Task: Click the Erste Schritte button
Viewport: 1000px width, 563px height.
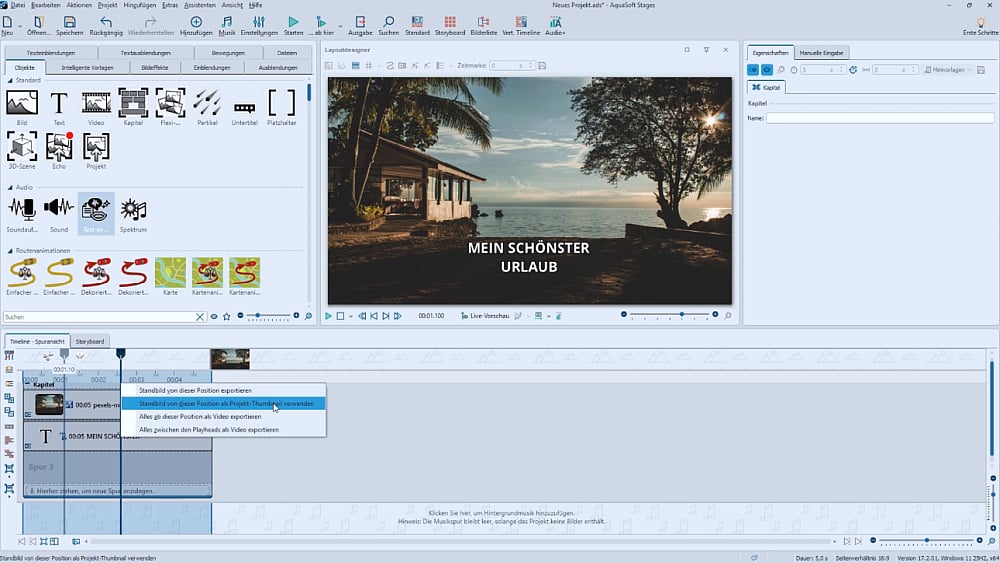Action: [x=979, y=25]
